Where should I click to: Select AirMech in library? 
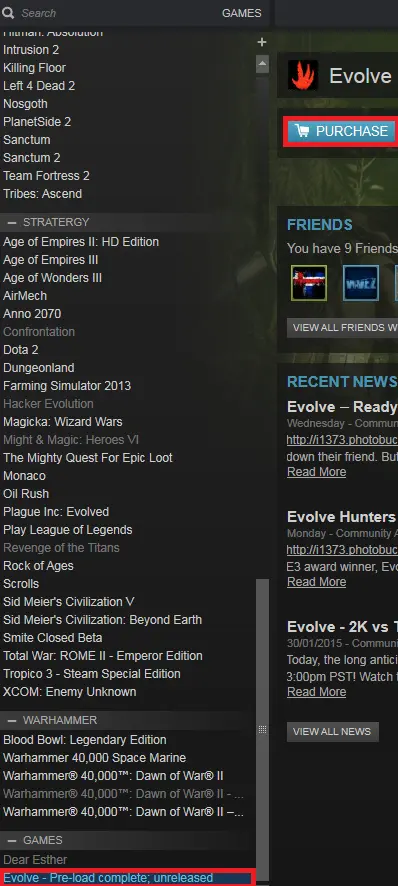pyautogui.click(x=25, y=296)
